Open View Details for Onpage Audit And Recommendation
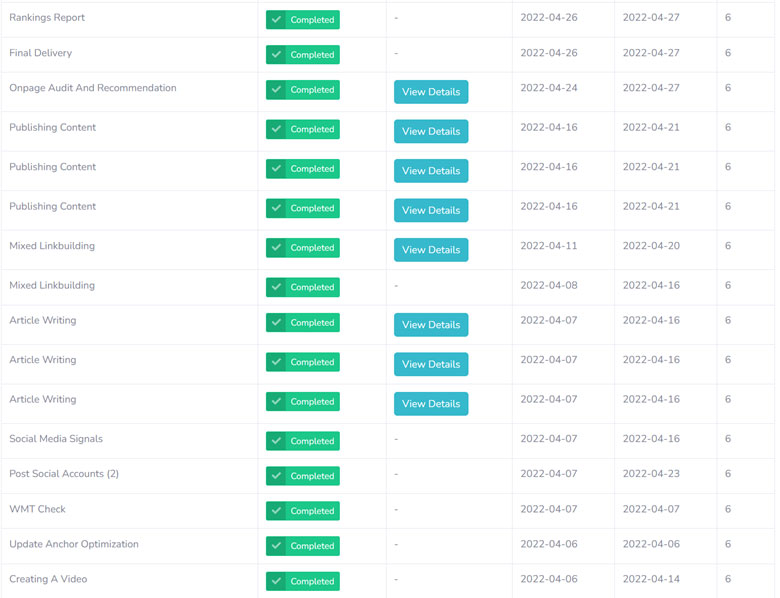 [431, 92]
